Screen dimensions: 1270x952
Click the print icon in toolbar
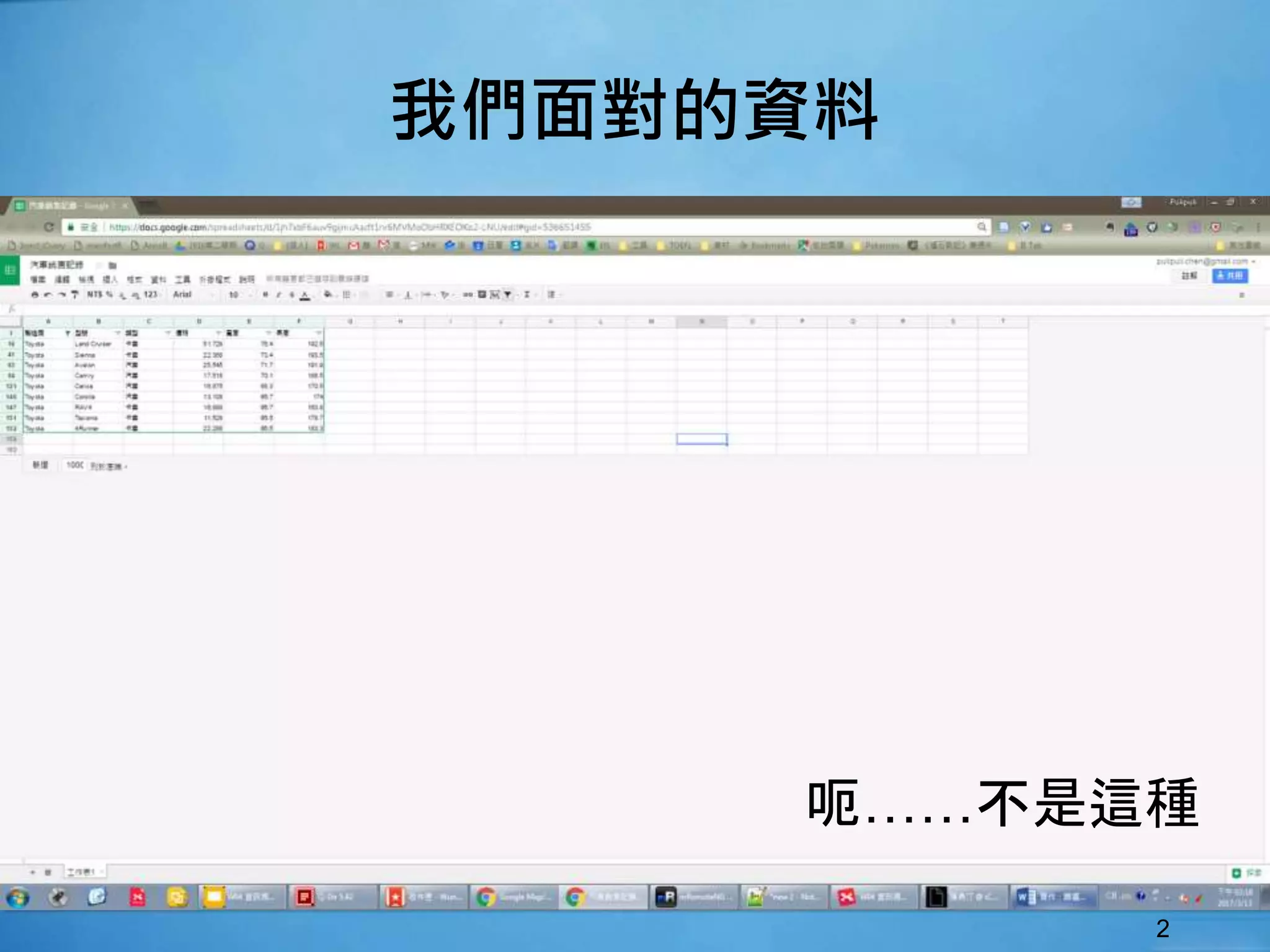tap(35, 295)
